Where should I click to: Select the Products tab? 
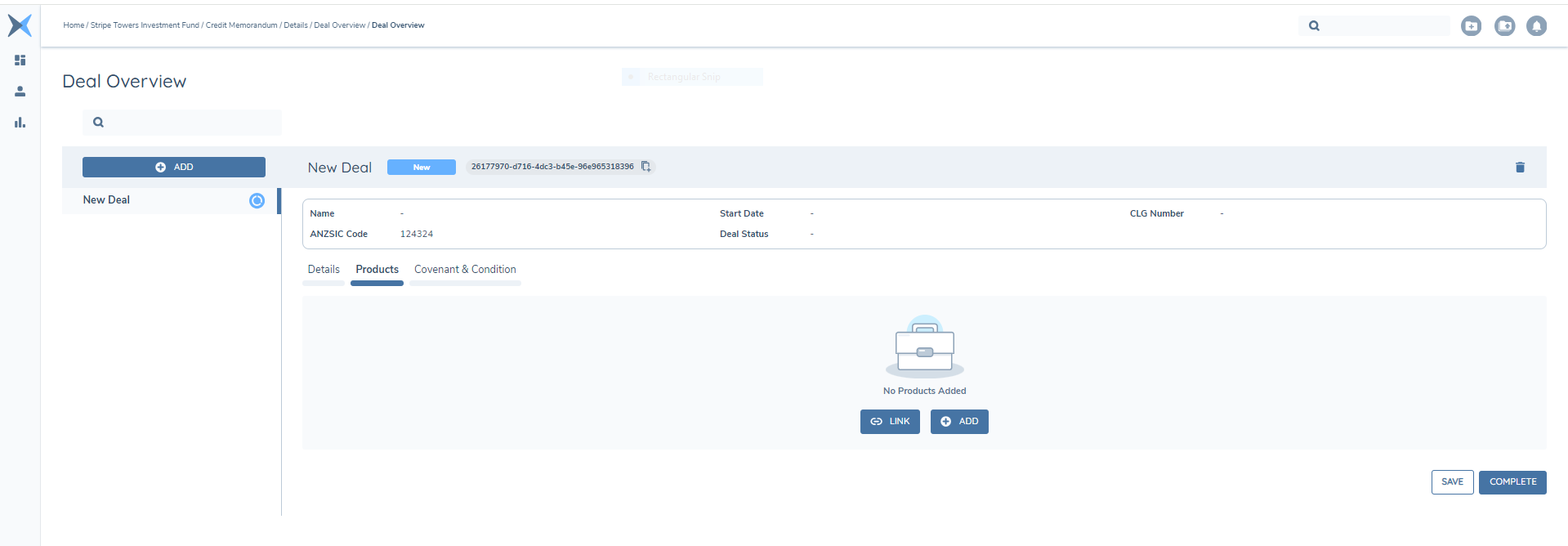point(377,270)
